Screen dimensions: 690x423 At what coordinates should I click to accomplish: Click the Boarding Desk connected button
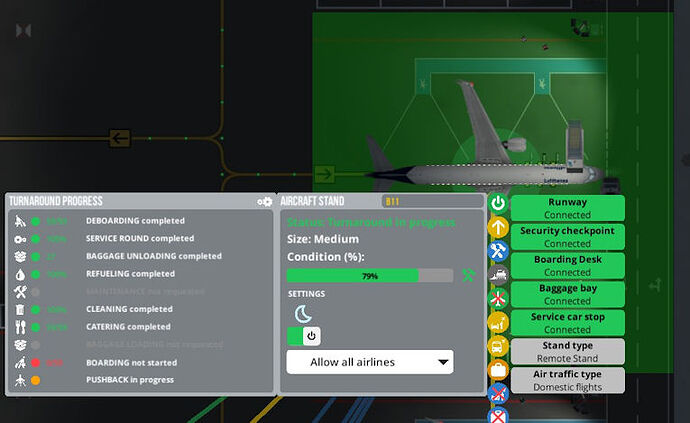pos(567,265)
